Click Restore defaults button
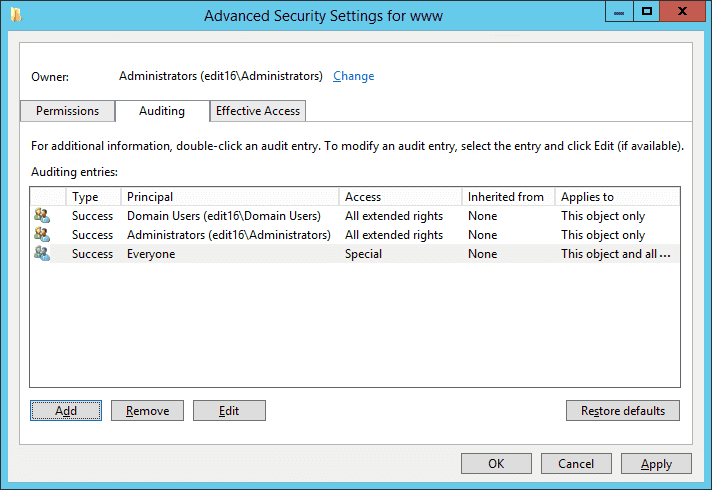712x490 pixels. (623, 411)
